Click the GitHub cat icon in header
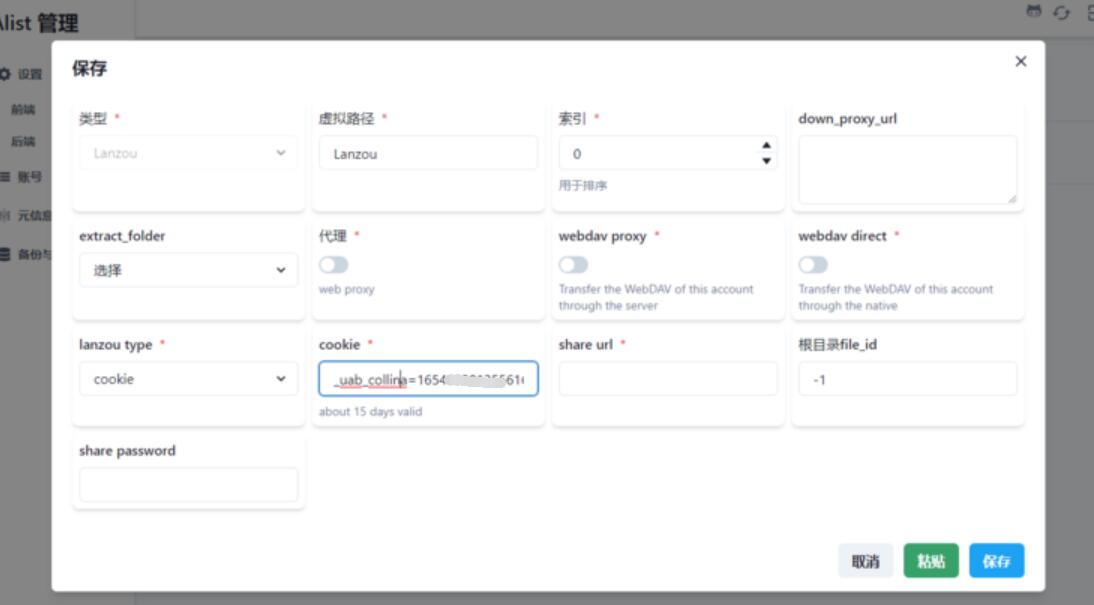Viewport: 1094px width, 605px height. (1034, 11)
